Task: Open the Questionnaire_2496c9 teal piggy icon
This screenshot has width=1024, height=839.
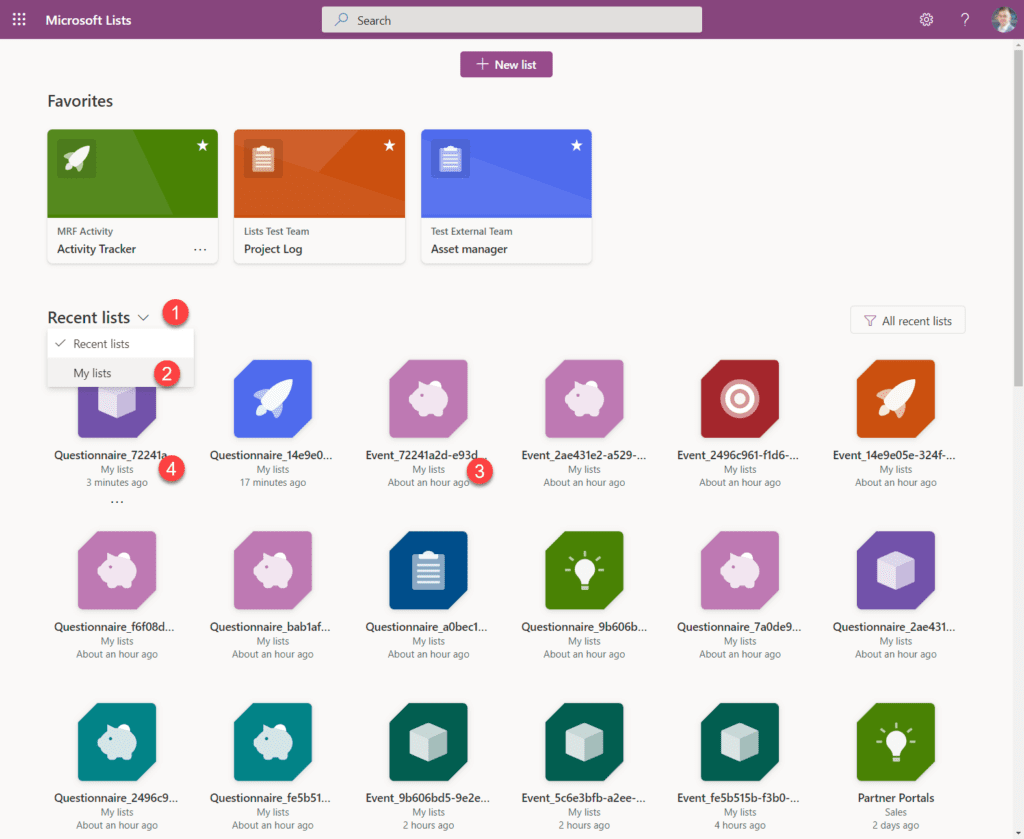Action: point(117,742)
